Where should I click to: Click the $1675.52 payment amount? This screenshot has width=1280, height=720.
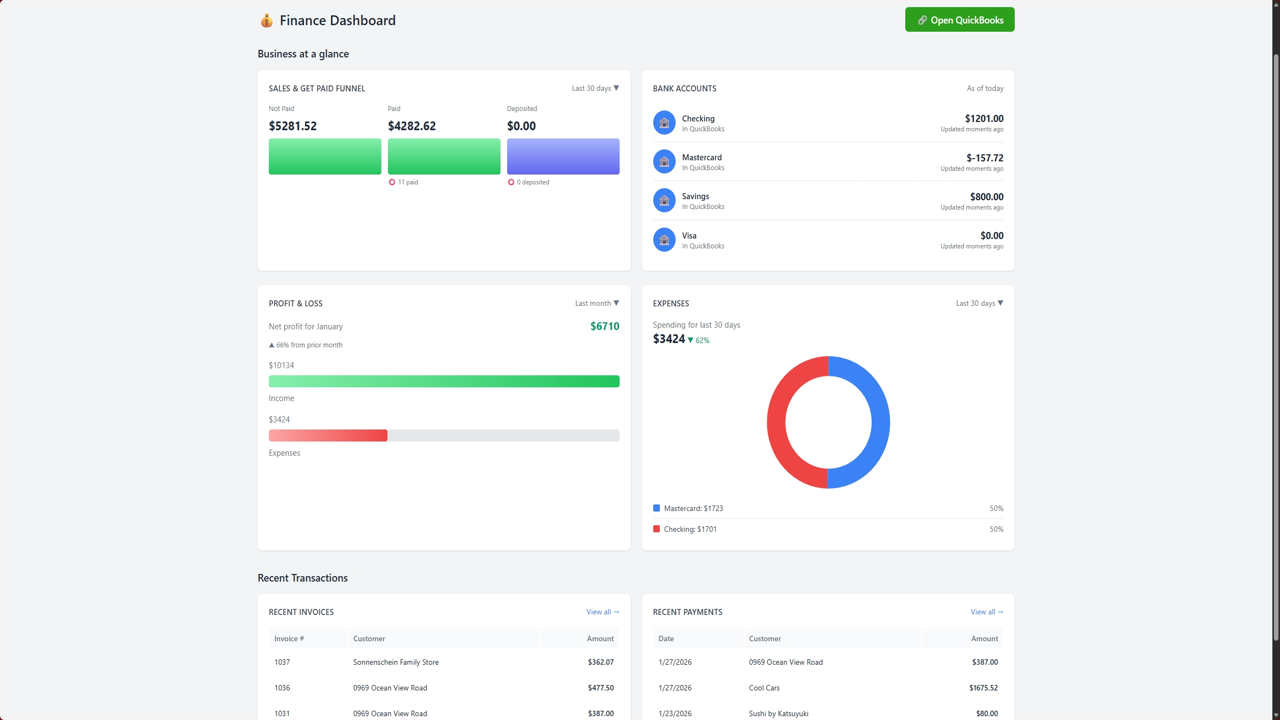pyautogui.click(x=984, y=688)
